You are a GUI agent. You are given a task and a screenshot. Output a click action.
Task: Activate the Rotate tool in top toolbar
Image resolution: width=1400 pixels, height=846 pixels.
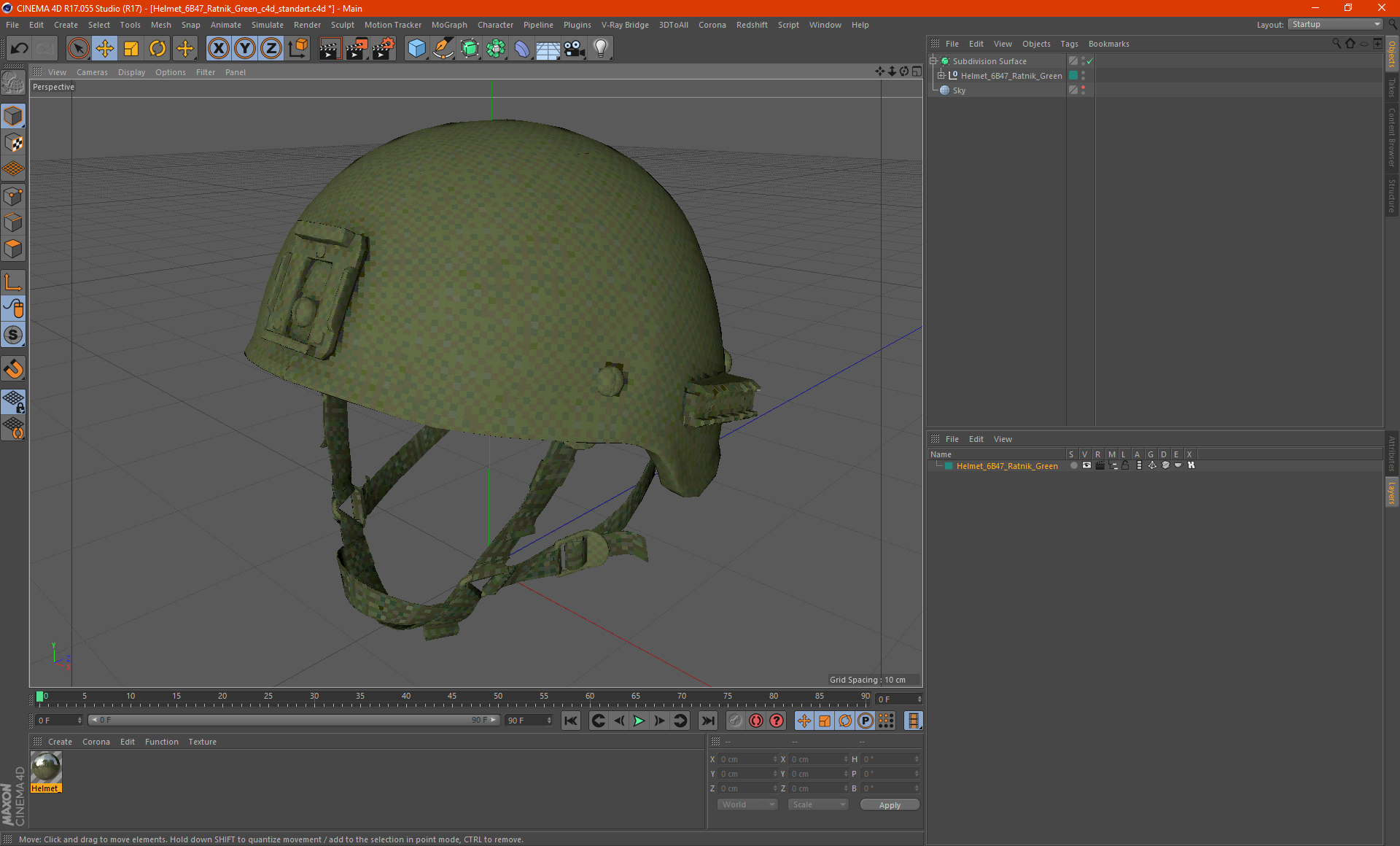[x=157, y=49]
